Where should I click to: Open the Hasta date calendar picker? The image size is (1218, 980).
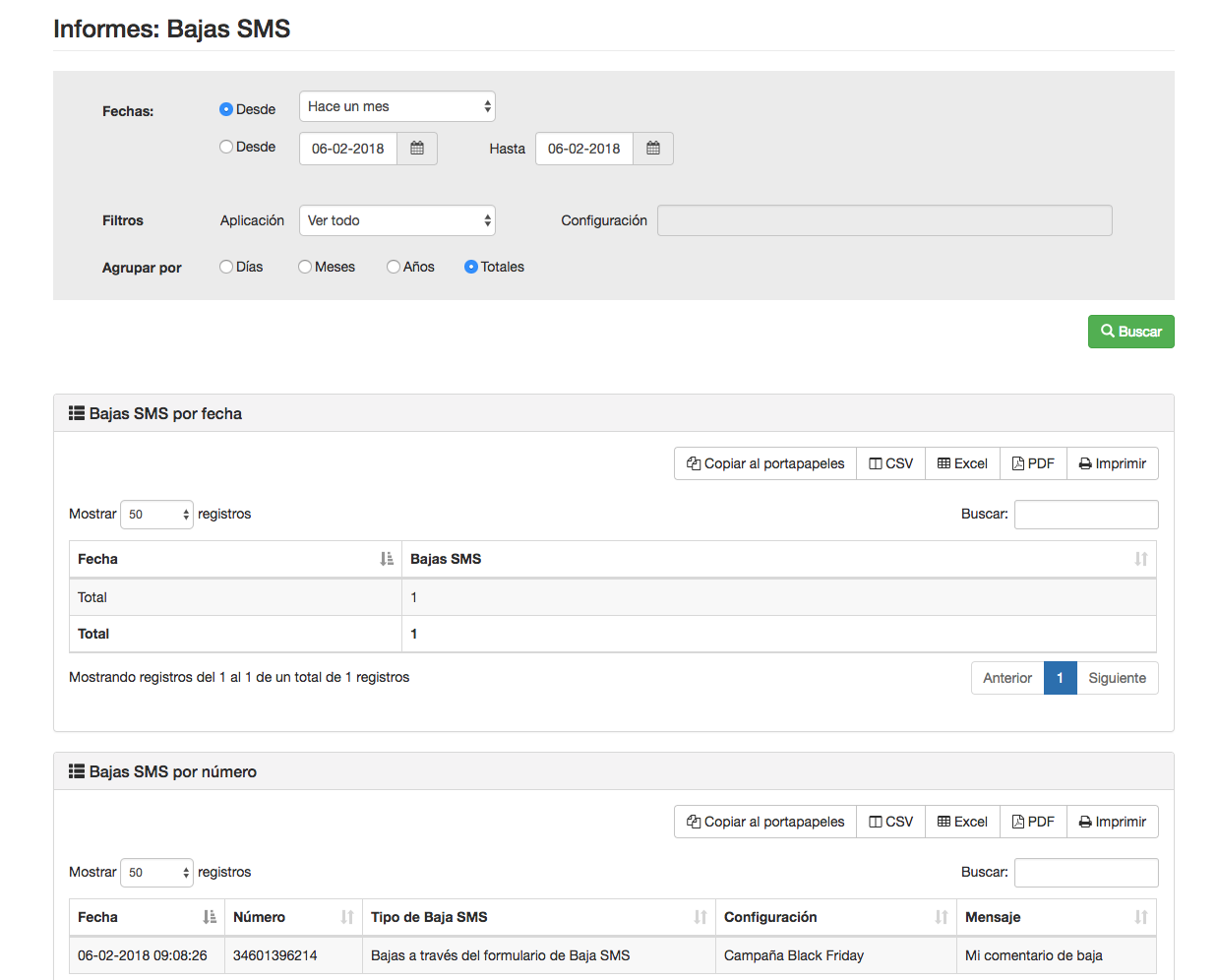coord(653,149)
